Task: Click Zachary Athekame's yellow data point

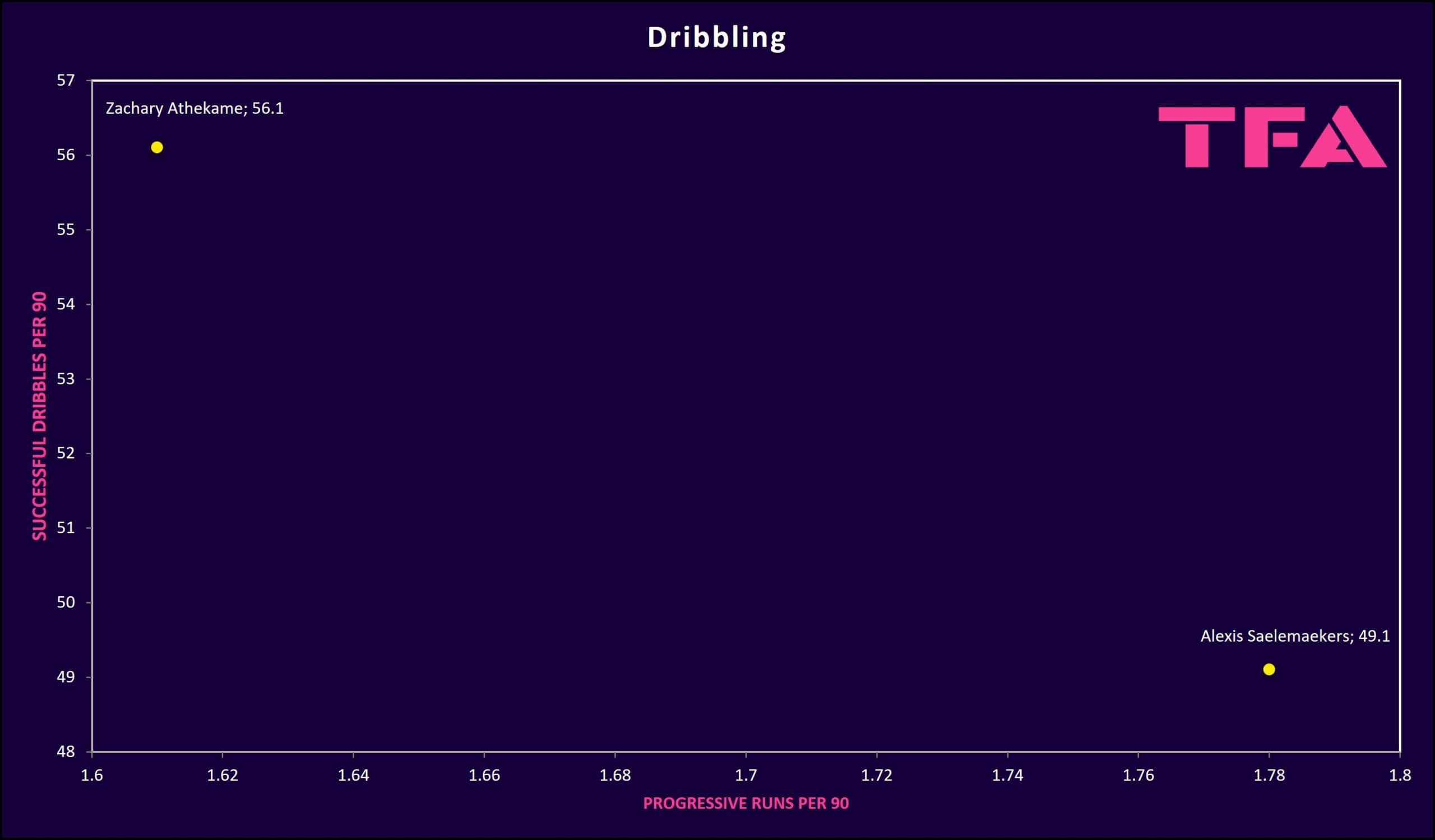Action: coord(157,147)
